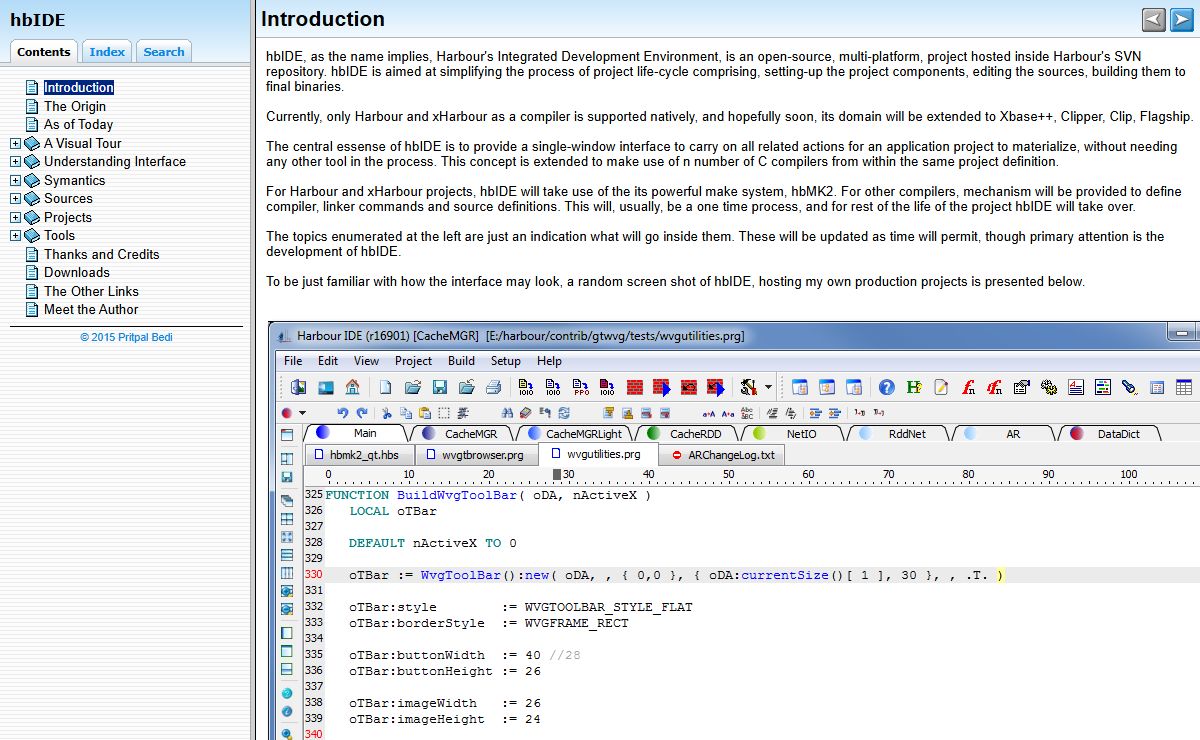
Task: Expand the Symantics topic node
Action: point(15,181)
